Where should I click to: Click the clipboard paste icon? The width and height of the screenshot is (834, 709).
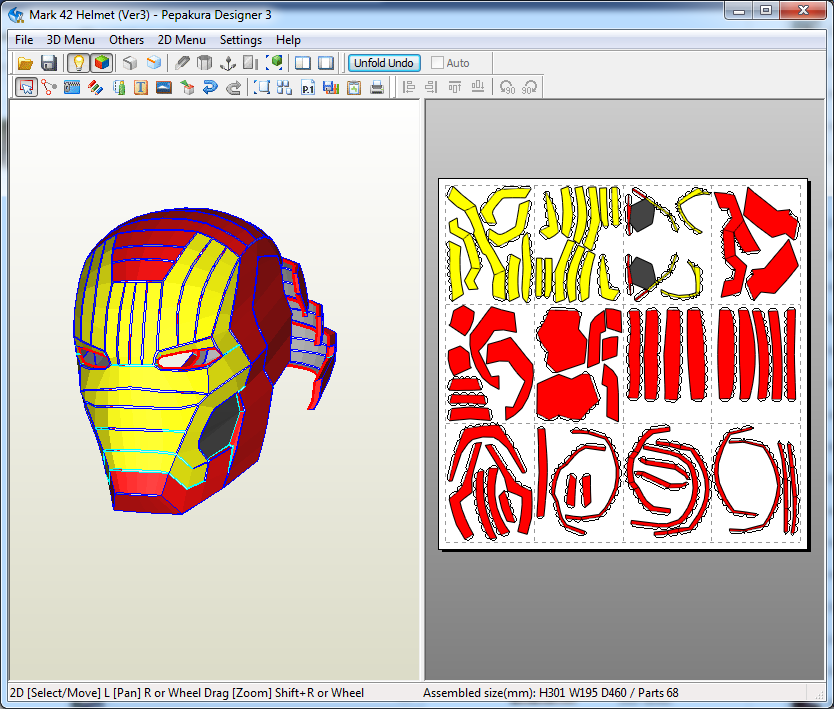[354, 87]
